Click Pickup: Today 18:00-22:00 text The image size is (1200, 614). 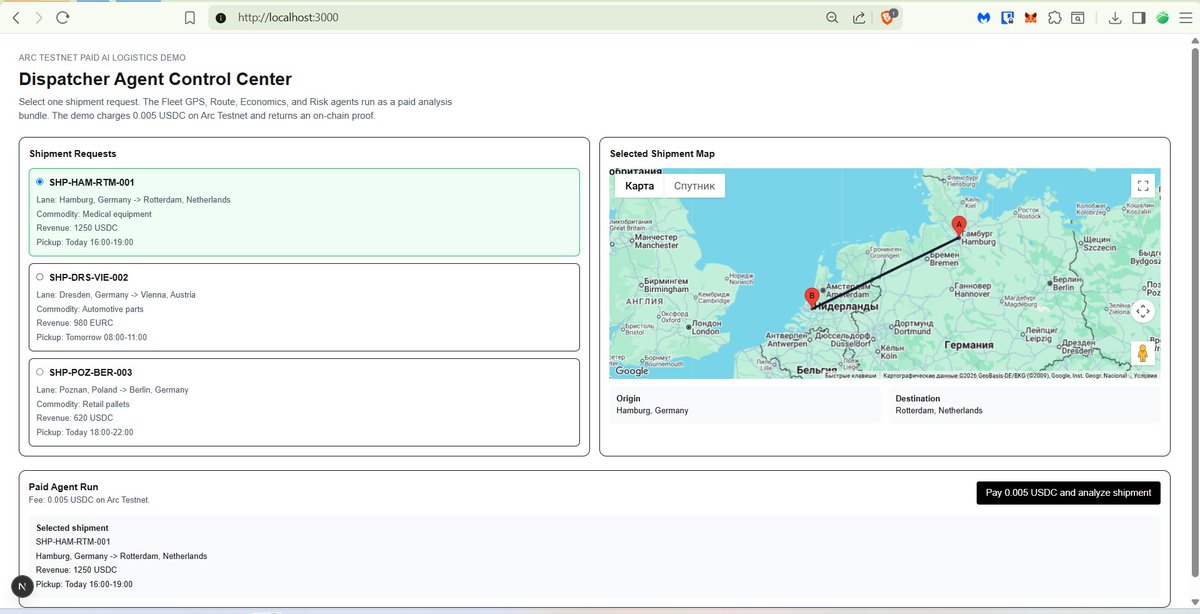tap(85, 432)
